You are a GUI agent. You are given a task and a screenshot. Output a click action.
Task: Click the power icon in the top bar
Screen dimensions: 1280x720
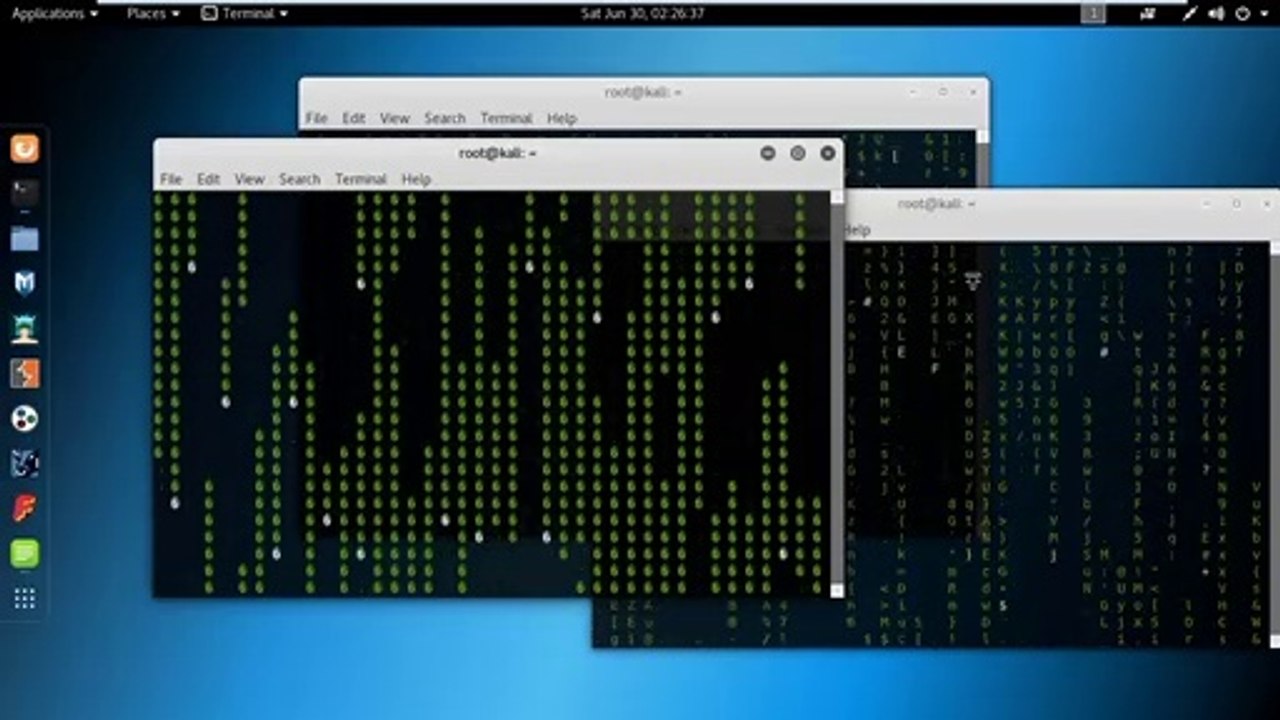(x=1243, y=14)
